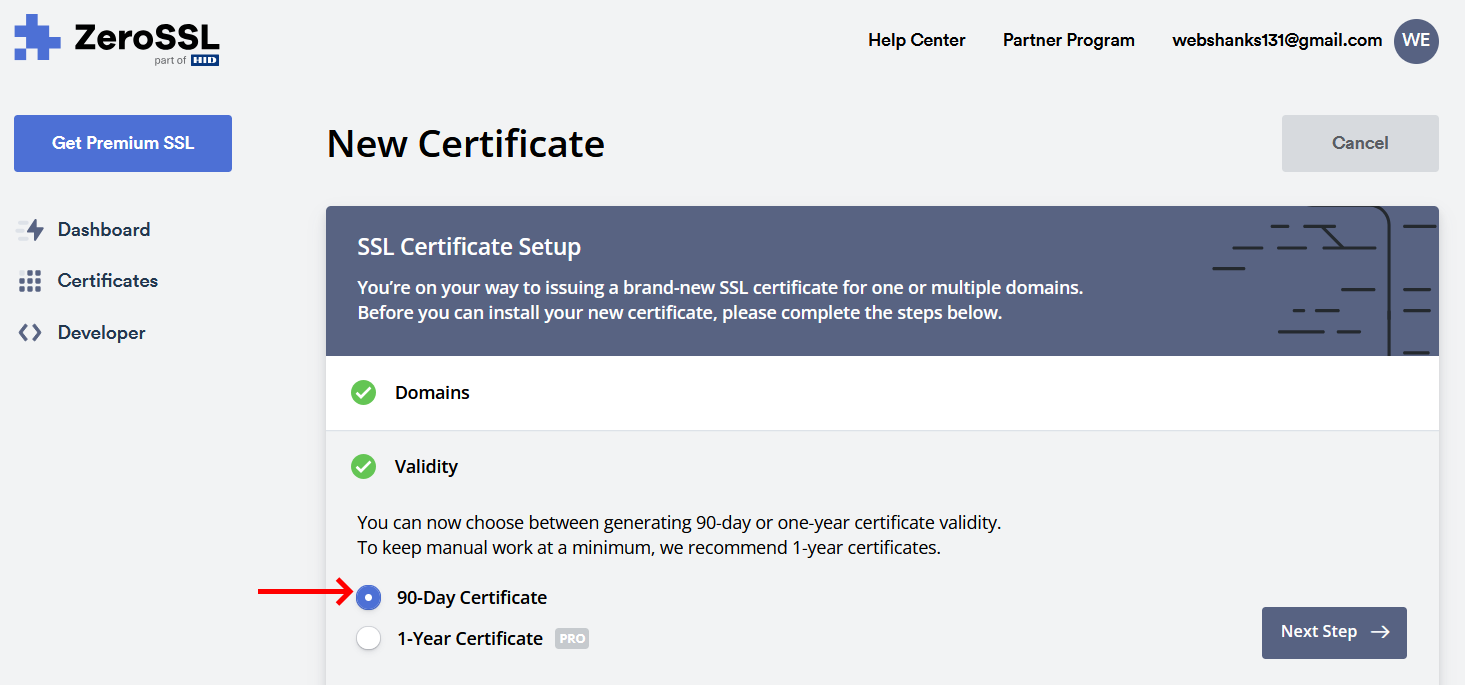Collapse the Validity step
Image resolution: width=1465 pixels, height=685 pixels.
tap(882, 467)
